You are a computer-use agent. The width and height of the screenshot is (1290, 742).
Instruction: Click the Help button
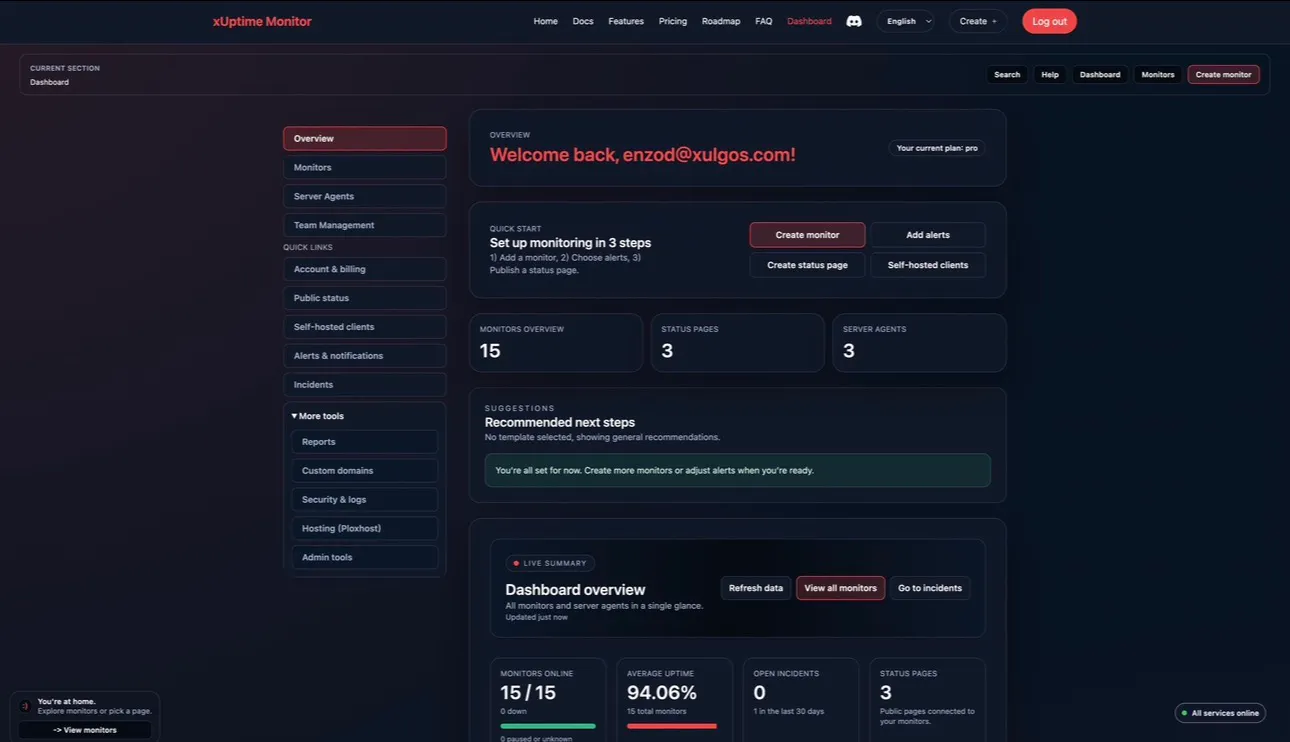point(1050,75)
